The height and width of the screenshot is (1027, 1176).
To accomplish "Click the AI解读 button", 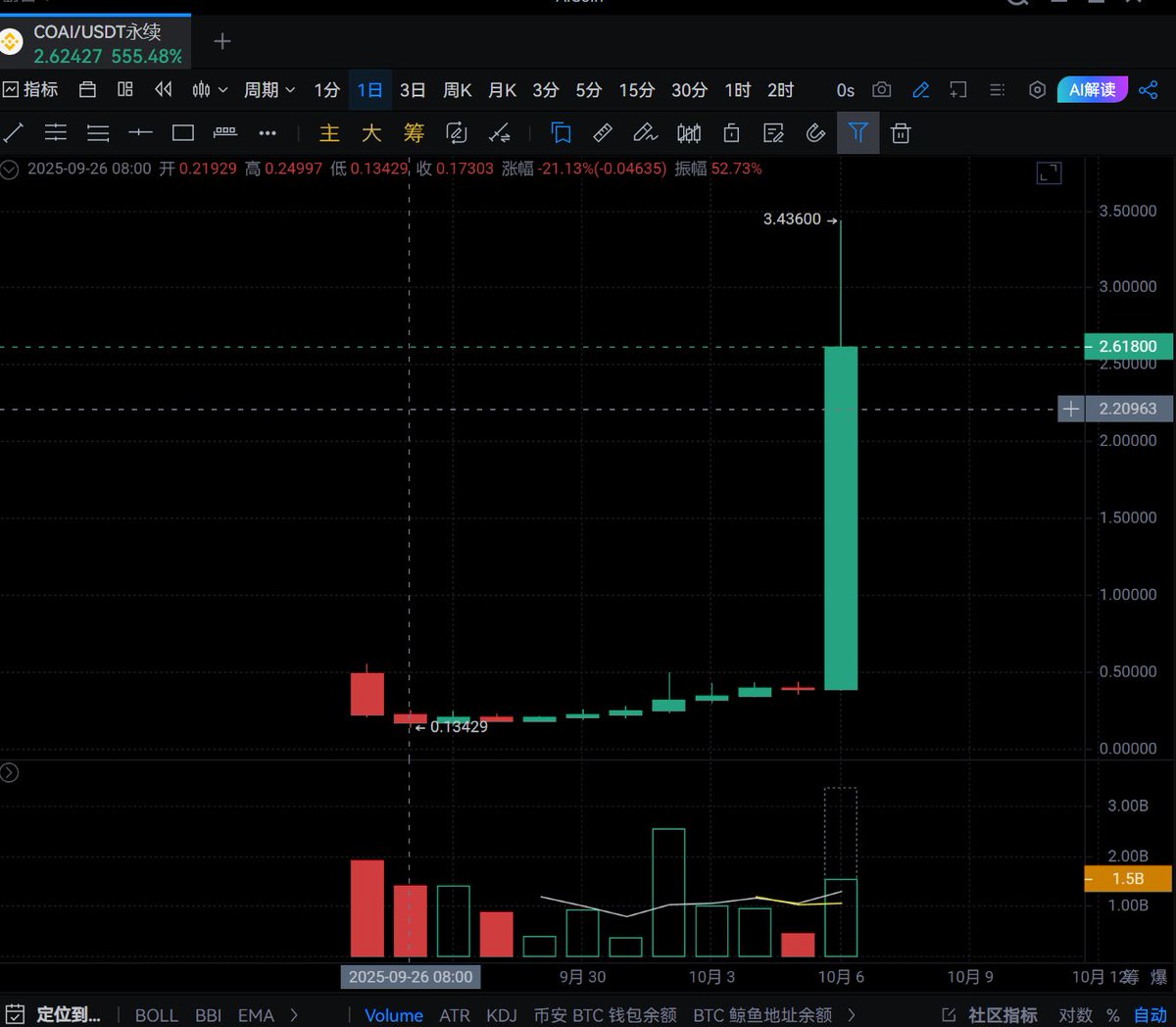I will tap(1093, 90).
